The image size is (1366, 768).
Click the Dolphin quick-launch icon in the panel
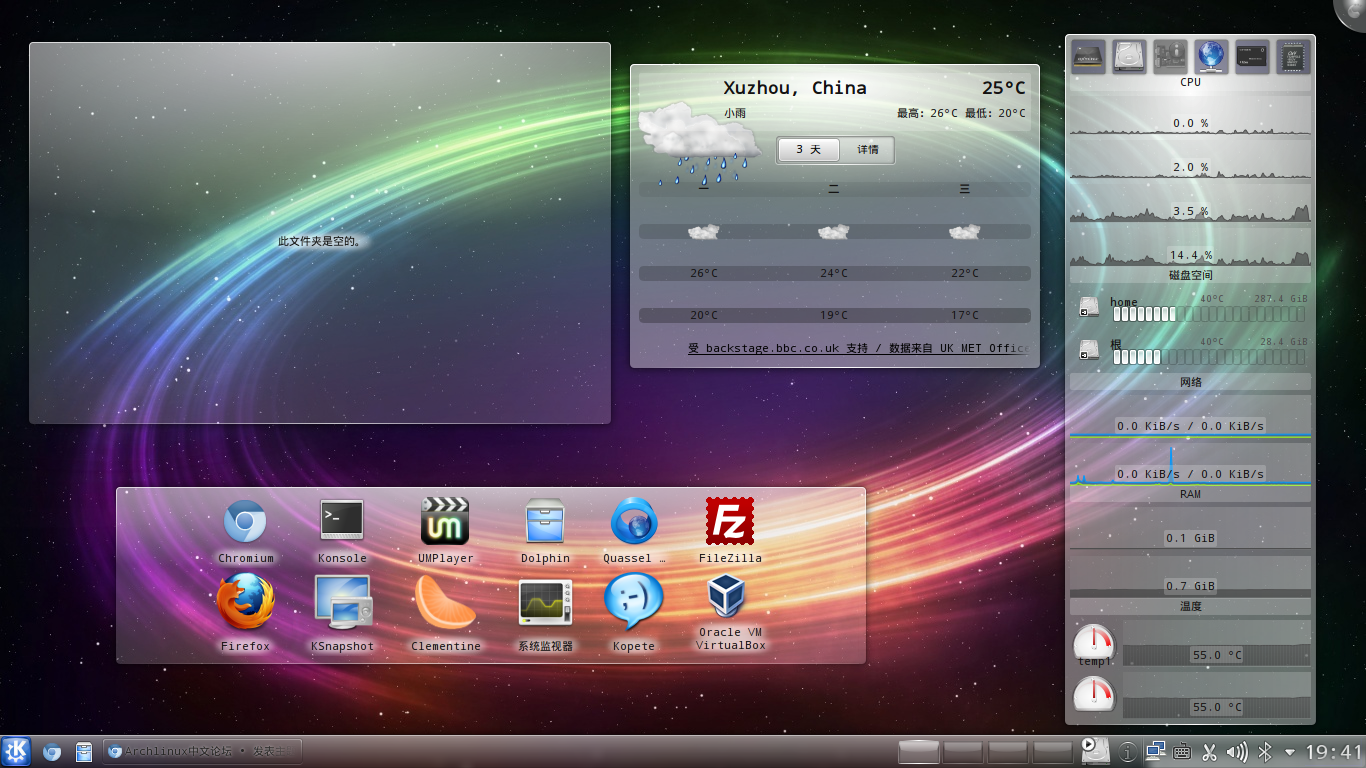[84, 752]
